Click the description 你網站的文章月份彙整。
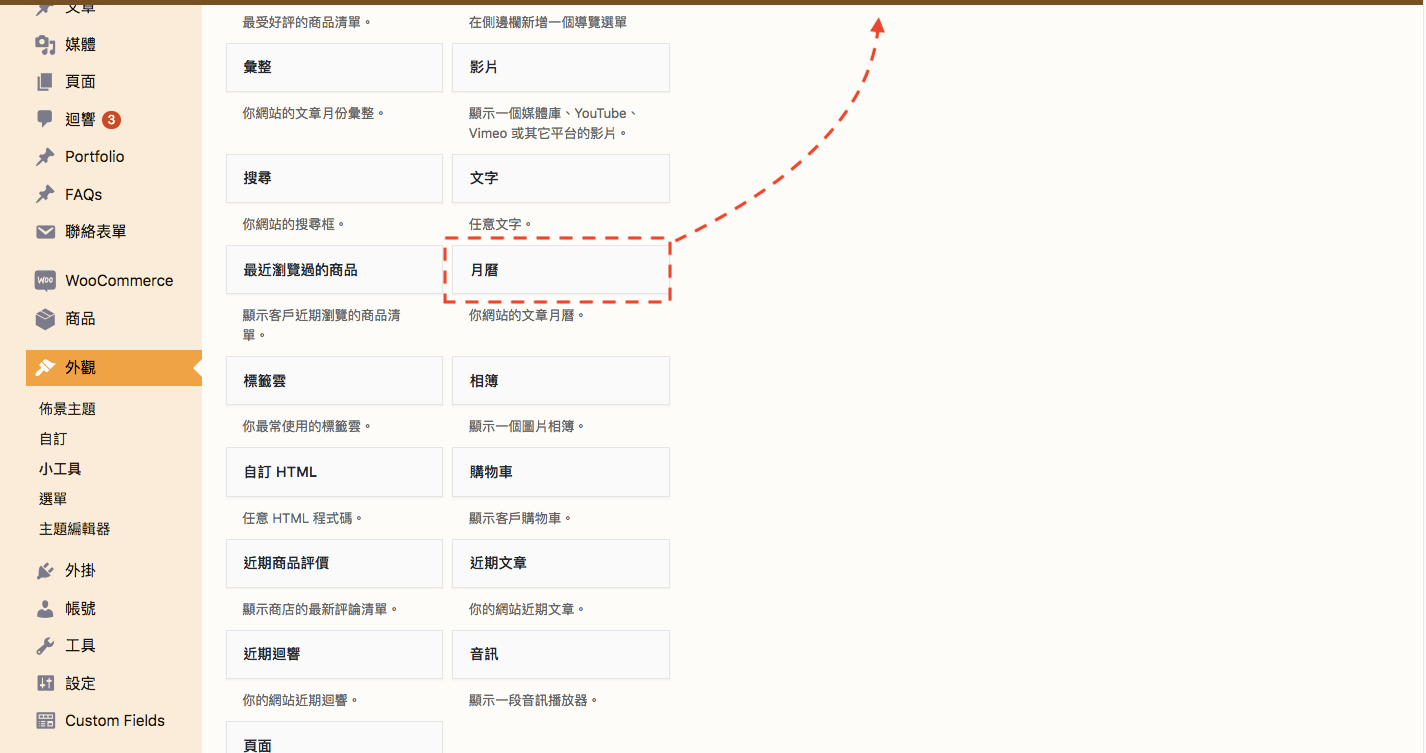 (314, 114)
